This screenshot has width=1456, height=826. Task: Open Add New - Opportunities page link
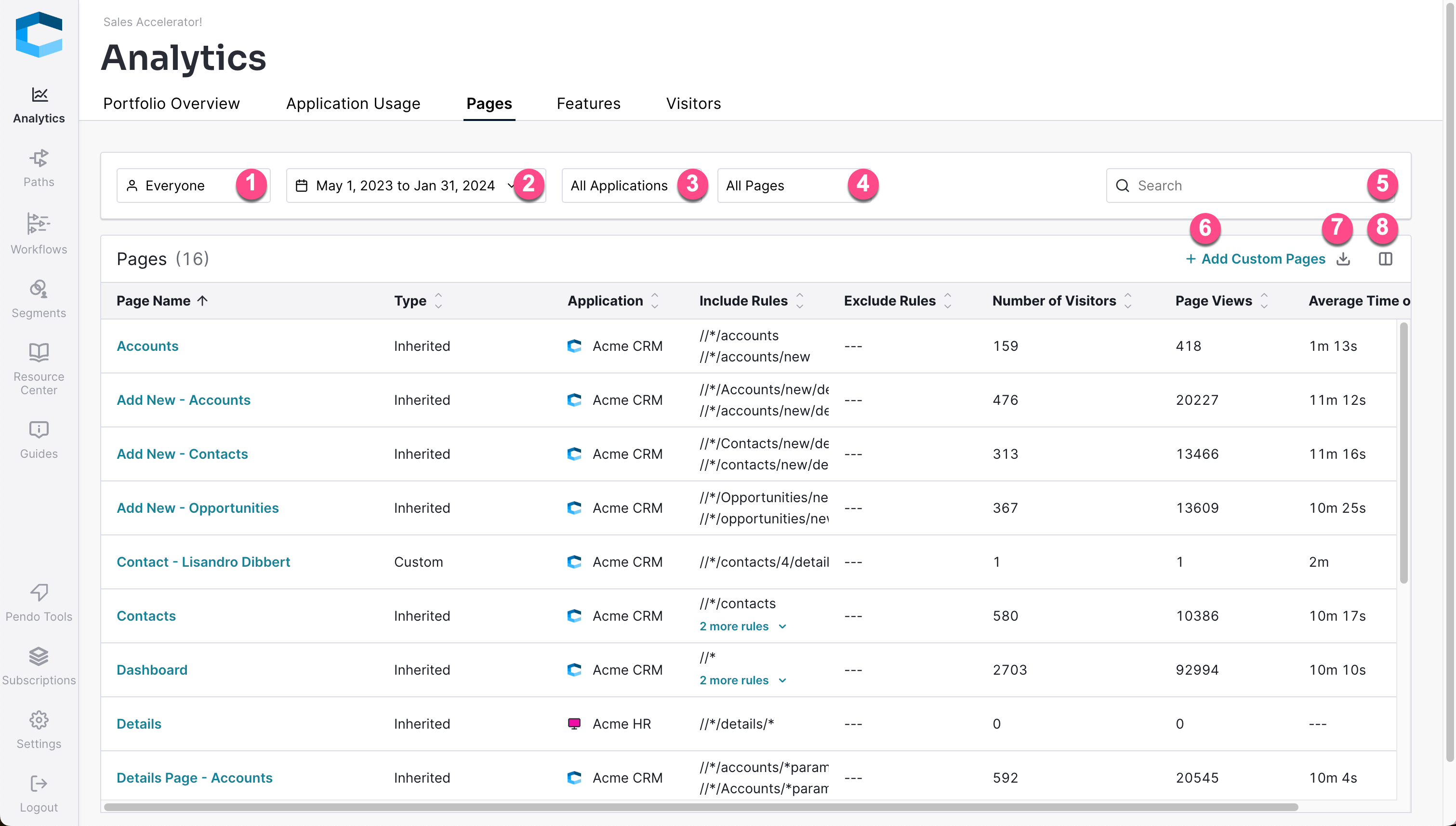point(198,508)
